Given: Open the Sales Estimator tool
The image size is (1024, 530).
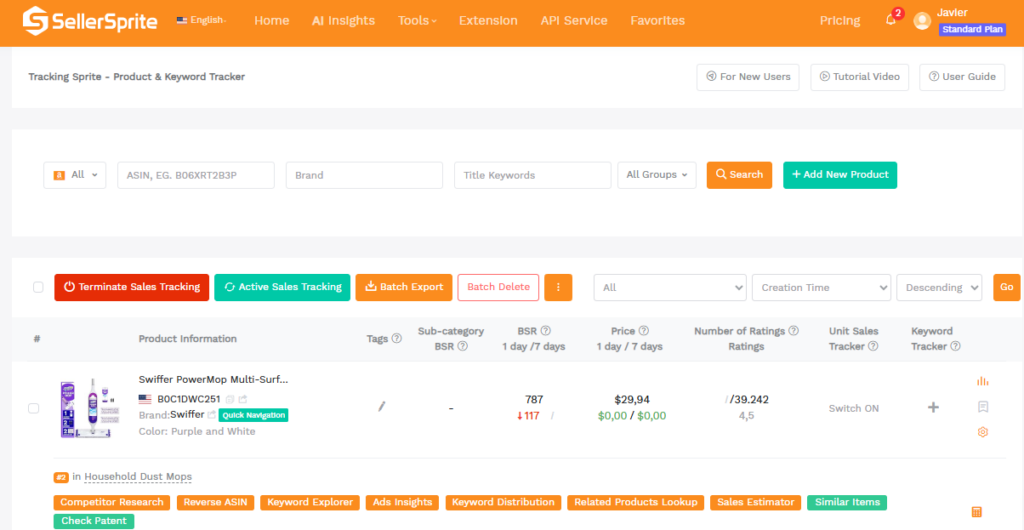Looking at the screenshot, I should click(756, 503).
